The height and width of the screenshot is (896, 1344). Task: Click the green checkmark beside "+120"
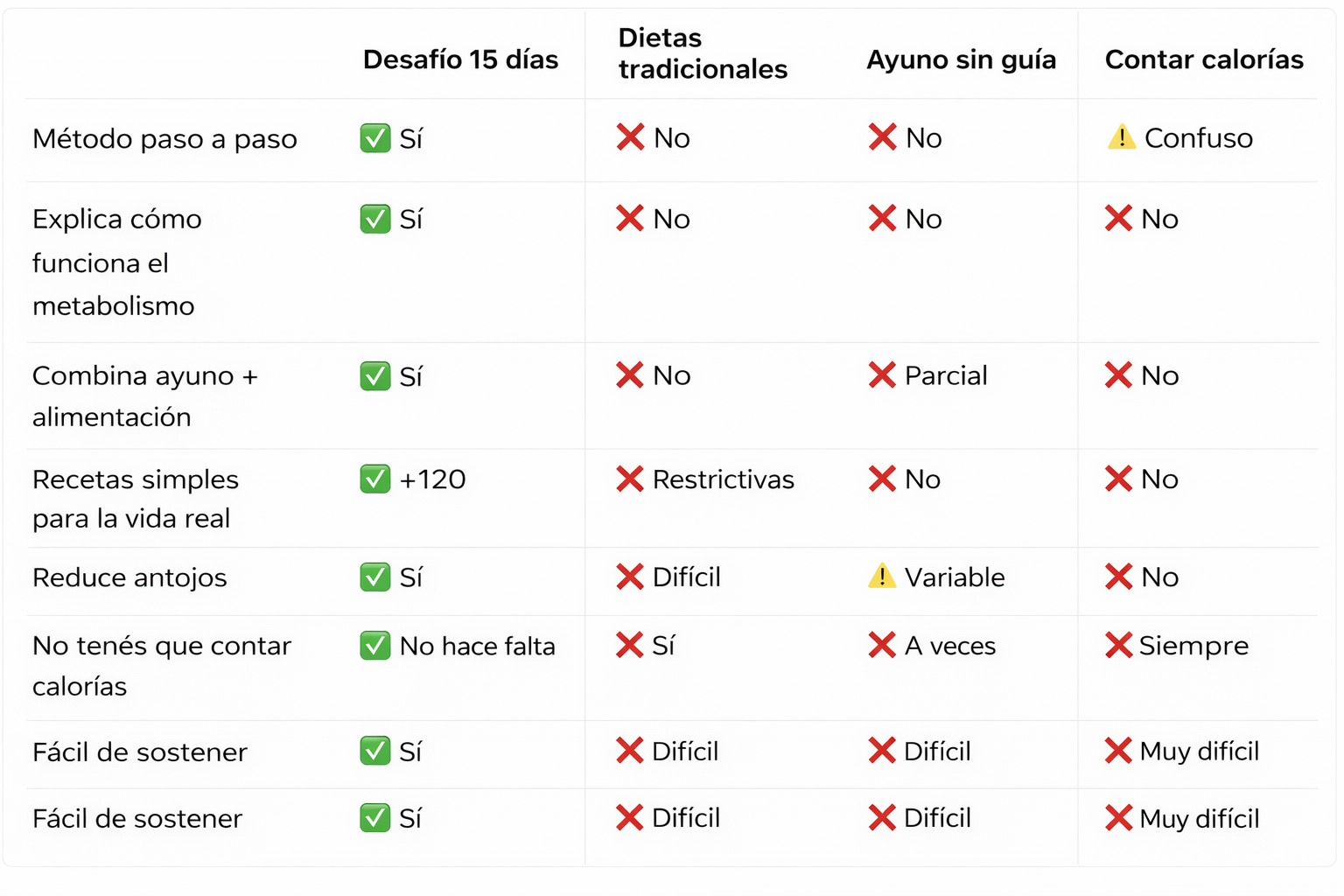tap(375, 479)
